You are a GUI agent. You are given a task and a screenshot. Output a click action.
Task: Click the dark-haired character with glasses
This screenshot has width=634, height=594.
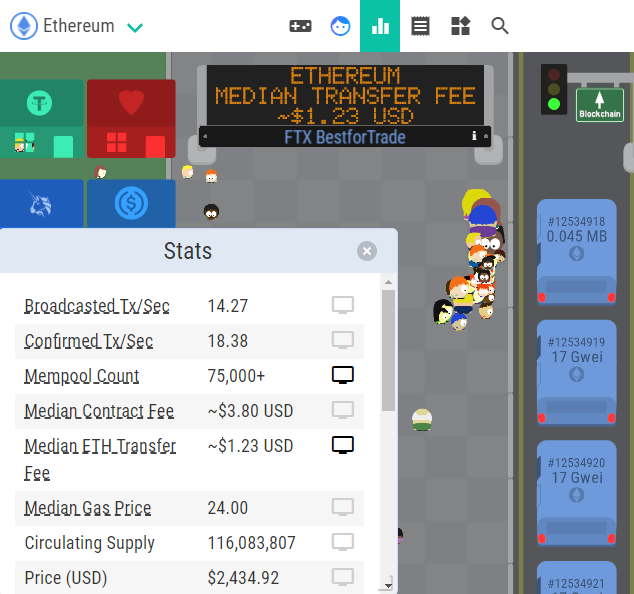click(x=211, y=212)
